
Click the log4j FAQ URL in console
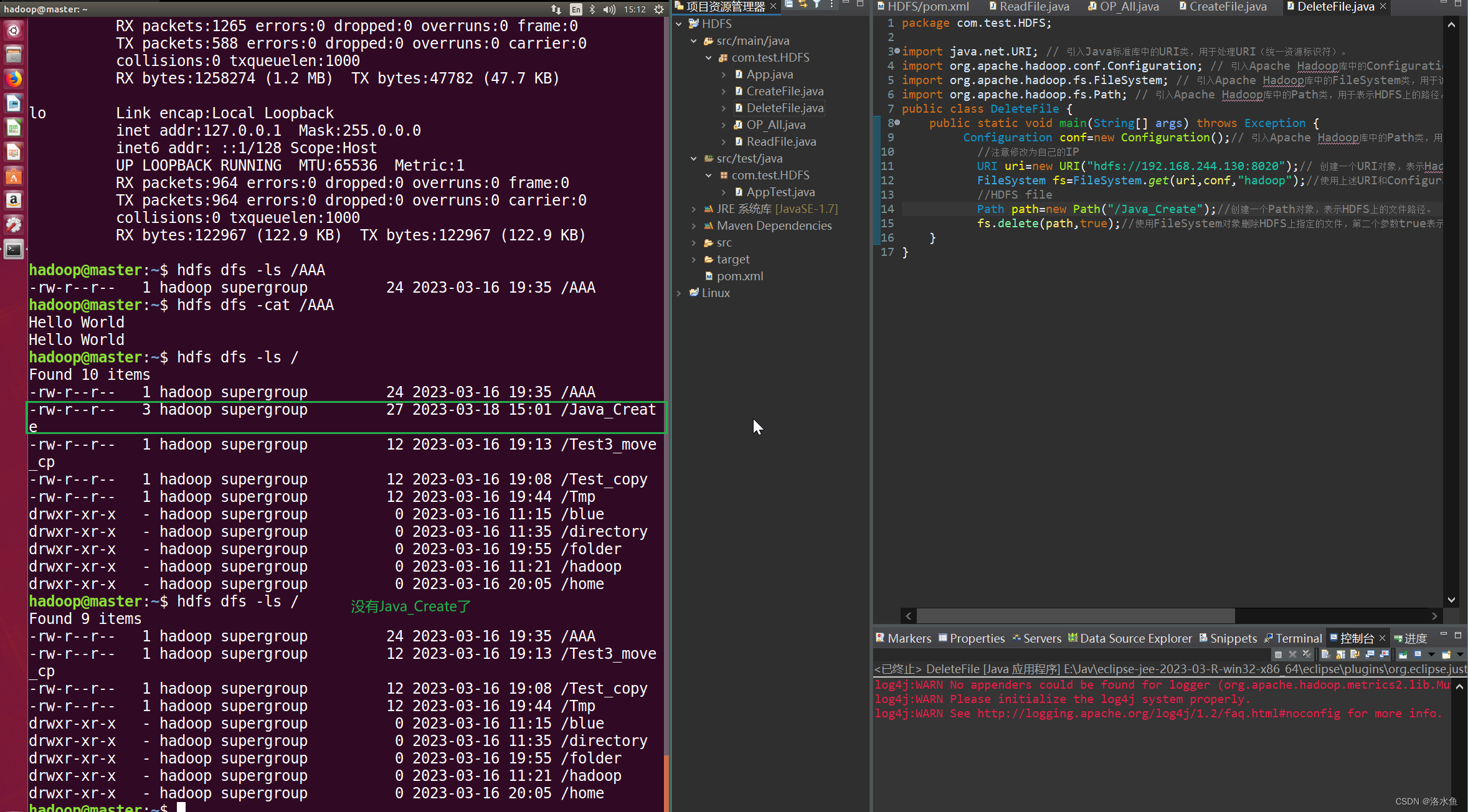1158,714
